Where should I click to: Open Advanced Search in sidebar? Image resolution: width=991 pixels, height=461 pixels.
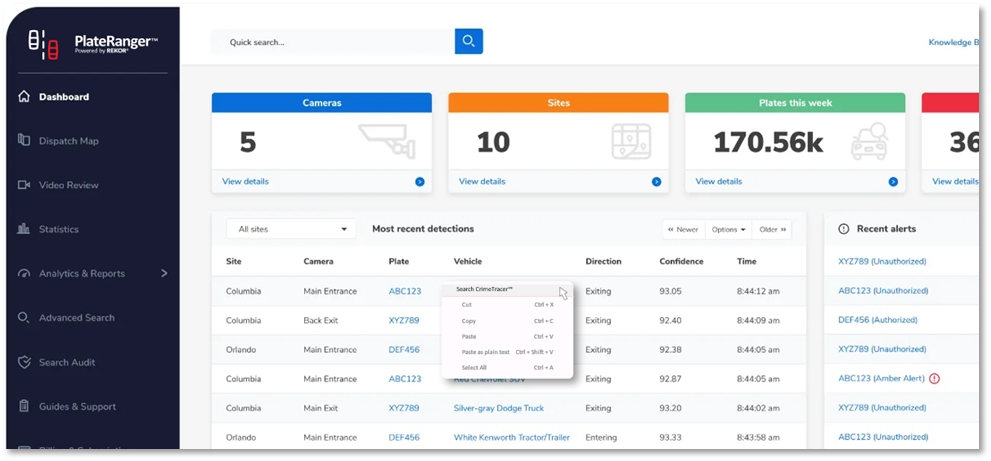point(76,318)
